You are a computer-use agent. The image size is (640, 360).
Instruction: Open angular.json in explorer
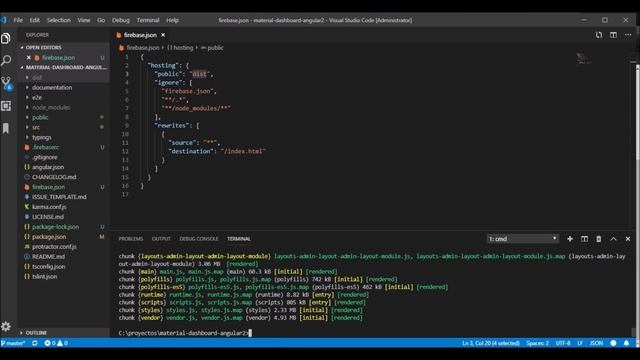pos(48,167)
